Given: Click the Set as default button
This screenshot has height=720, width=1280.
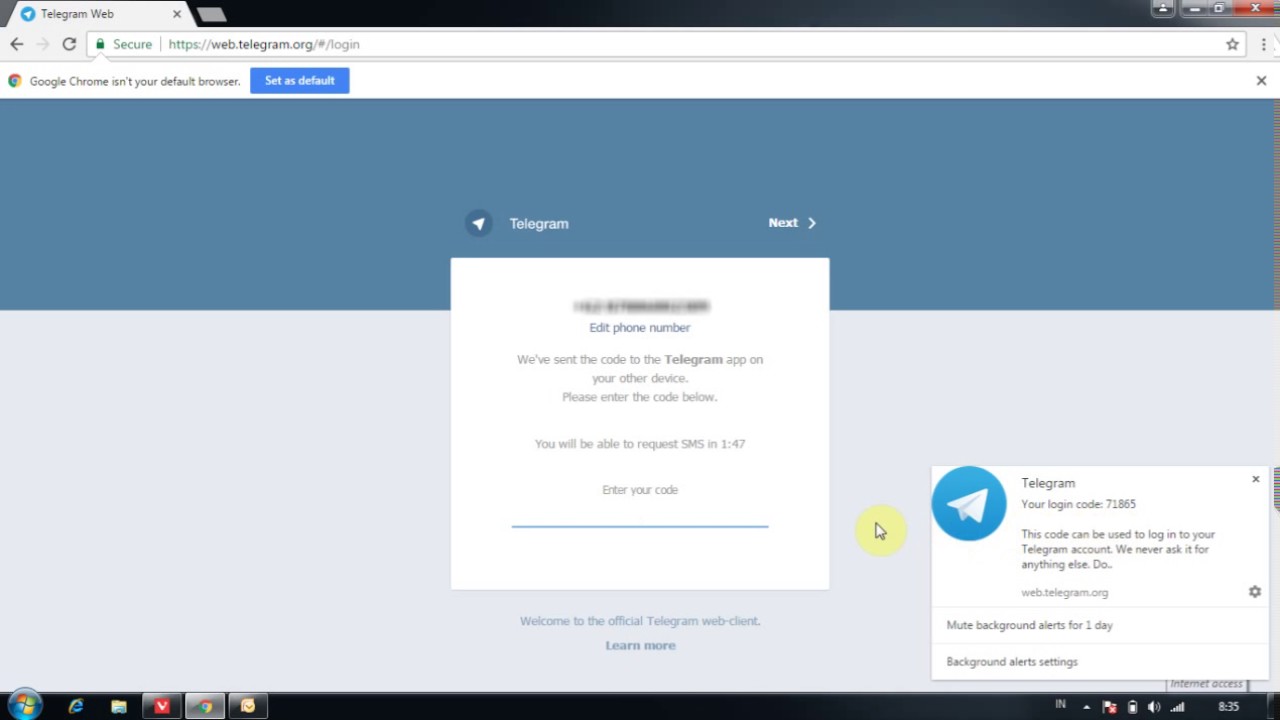Looking at the screenshot, I should point(299,81).
